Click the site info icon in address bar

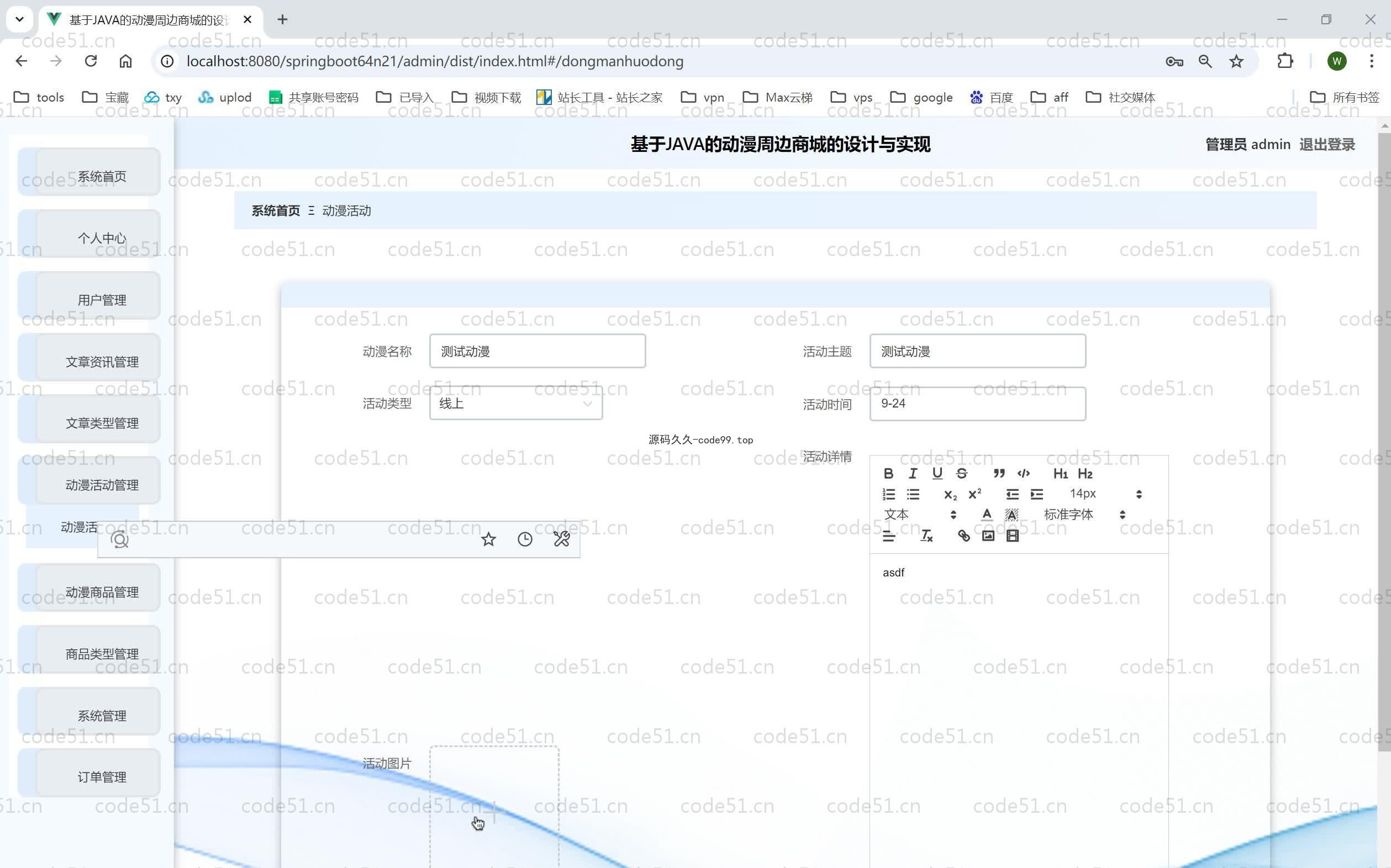(x=167, y=61)
